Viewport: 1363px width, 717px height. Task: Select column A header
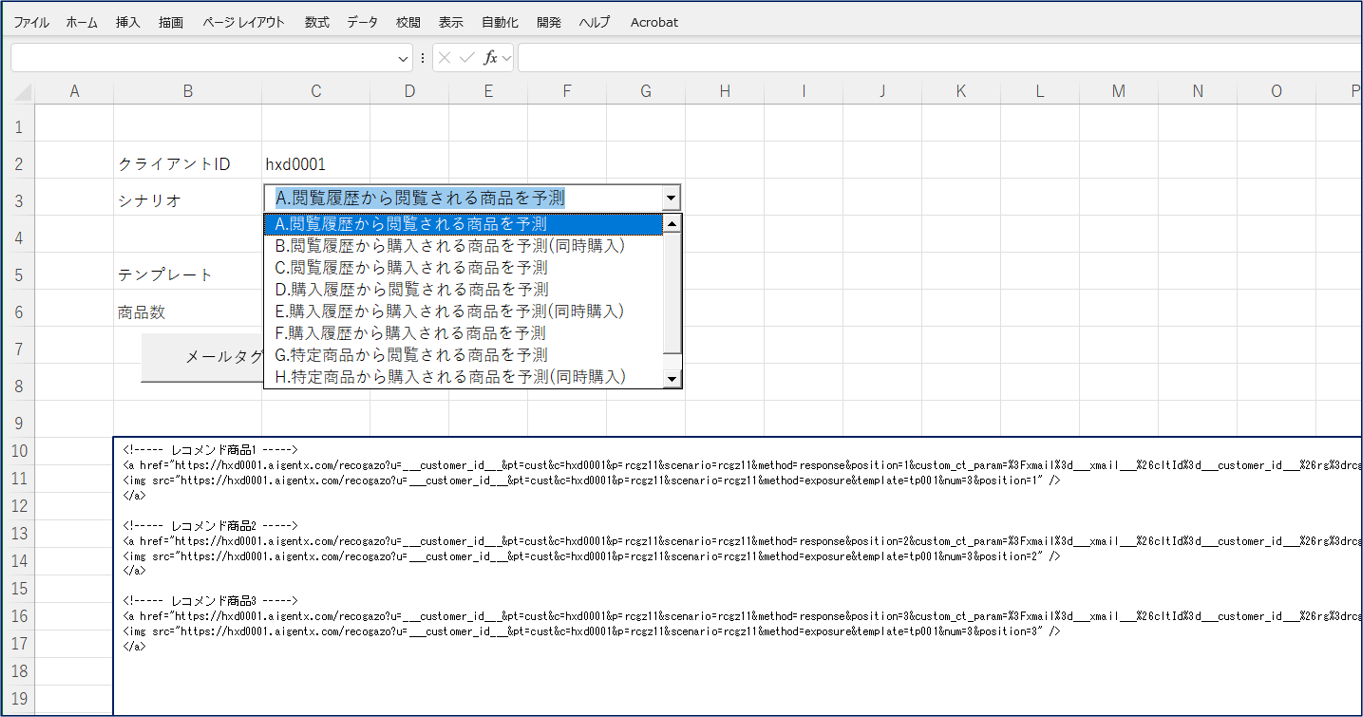coord(74,92)
